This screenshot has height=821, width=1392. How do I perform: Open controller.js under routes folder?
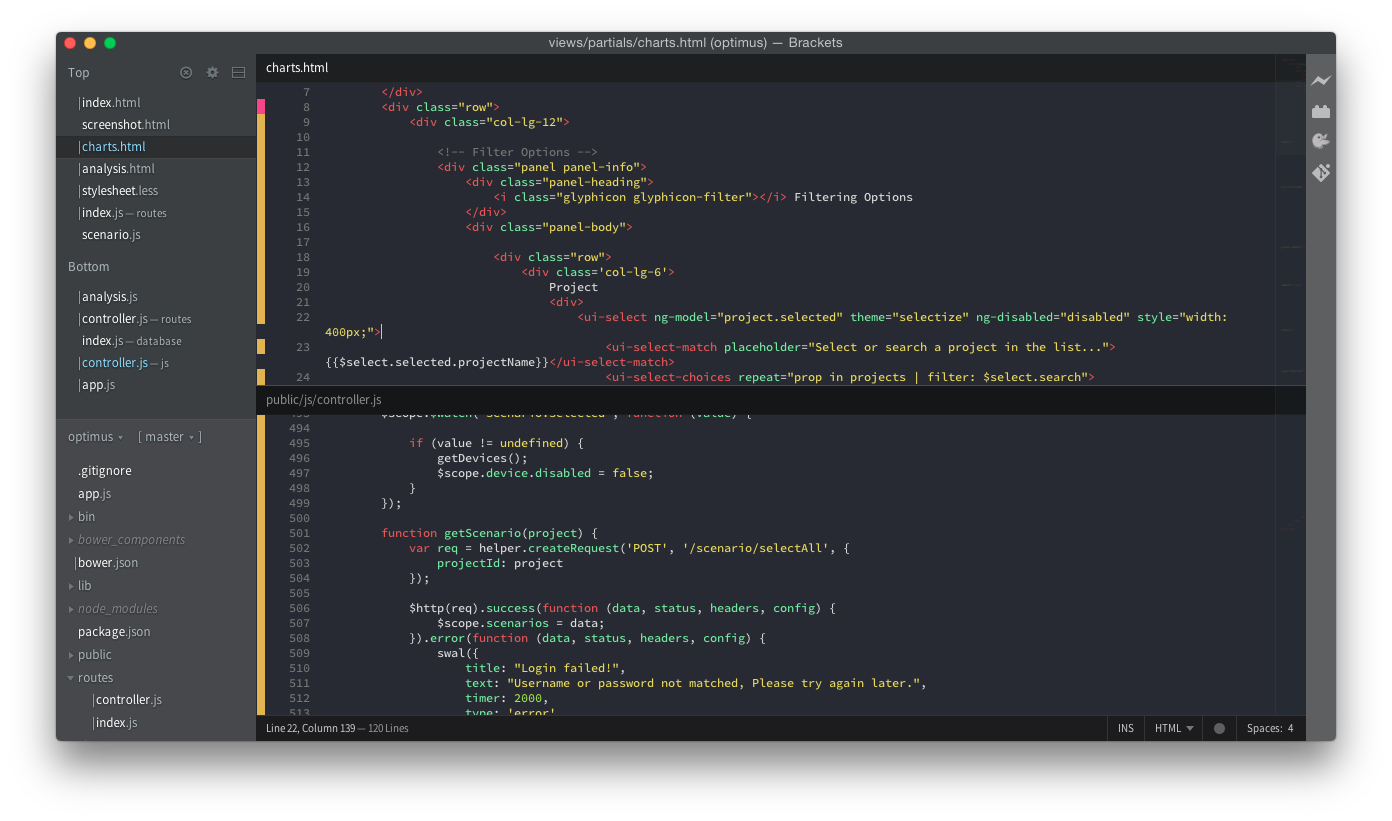pyautogui.click(x=129, y=700)
